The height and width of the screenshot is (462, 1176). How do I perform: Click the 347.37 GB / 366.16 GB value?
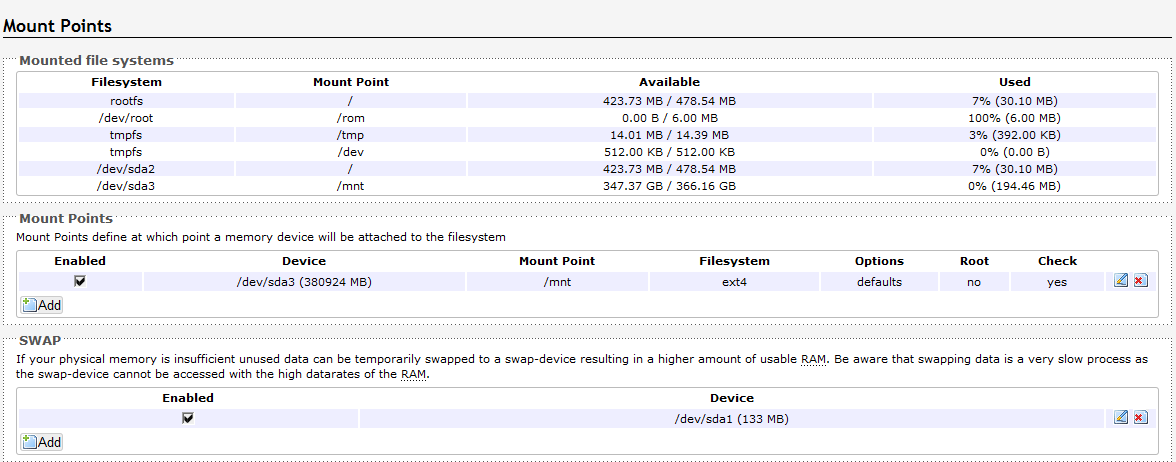point(669,185)
